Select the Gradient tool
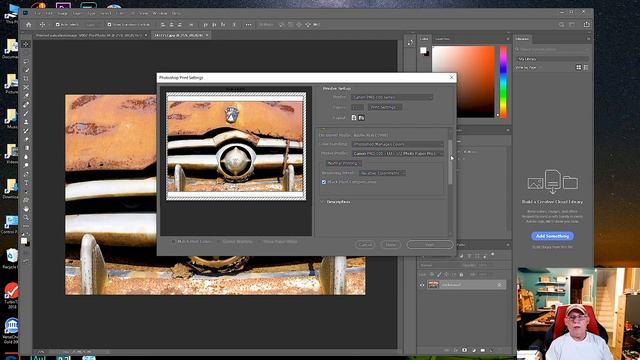The width and height of the screenshot is (640, 360). tap(26, 148)
